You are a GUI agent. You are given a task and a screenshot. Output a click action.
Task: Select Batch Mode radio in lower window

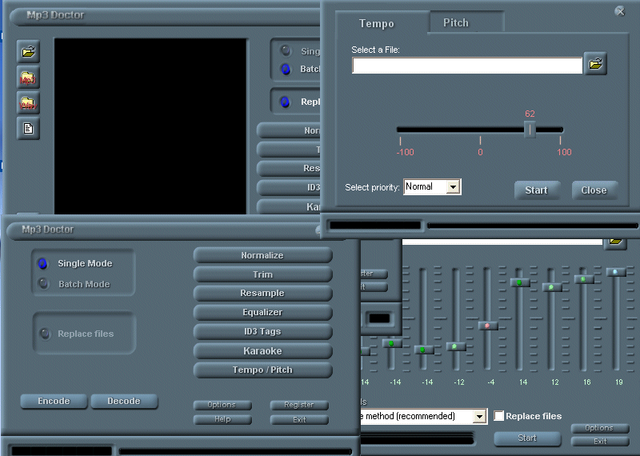coord(43,283)
